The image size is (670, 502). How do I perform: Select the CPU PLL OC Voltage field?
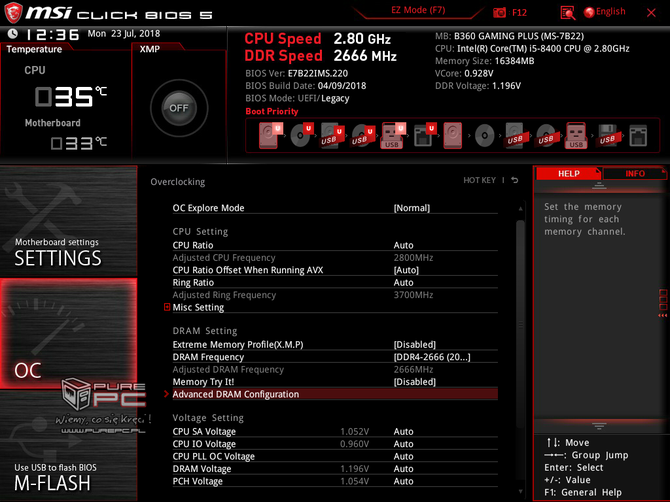(403, 456)
